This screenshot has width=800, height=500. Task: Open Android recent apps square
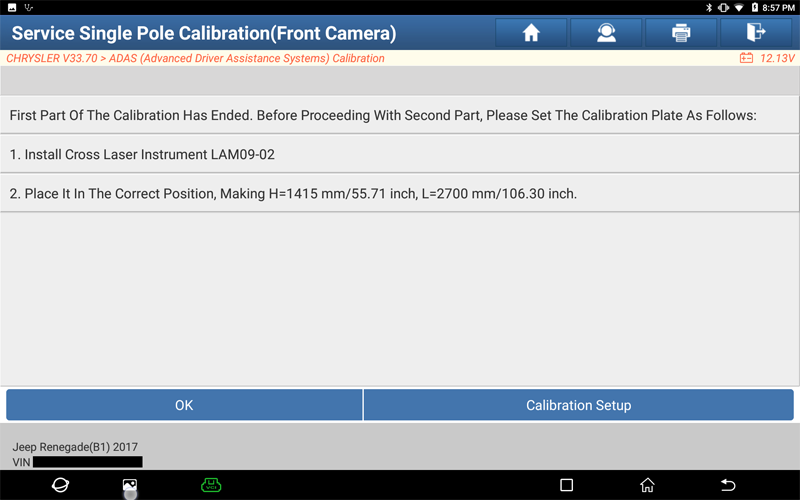tap(566, 485)
